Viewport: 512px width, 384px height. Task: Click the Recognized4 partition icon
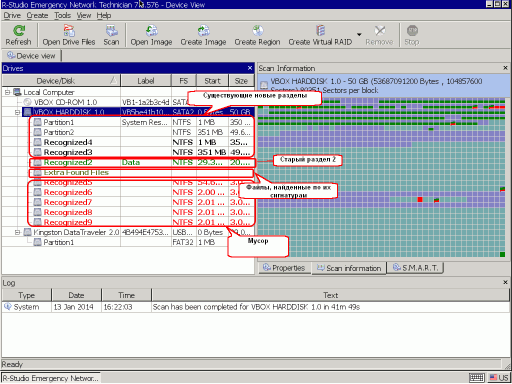[38, 142]
